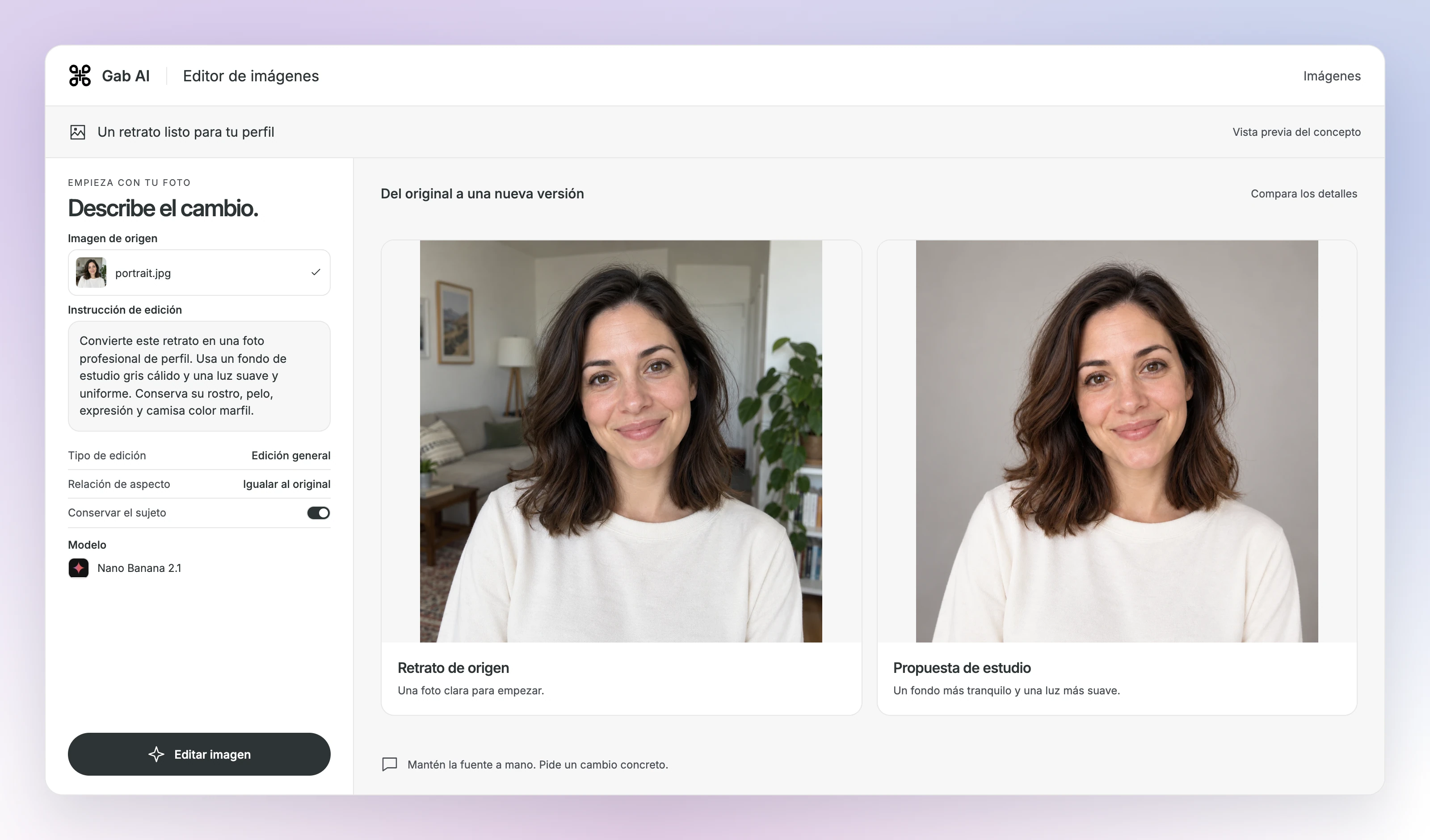This screenshot has height=840, width=1430.
Task: Open the Propuesta de estudio photo
Action: [1117, 441]
